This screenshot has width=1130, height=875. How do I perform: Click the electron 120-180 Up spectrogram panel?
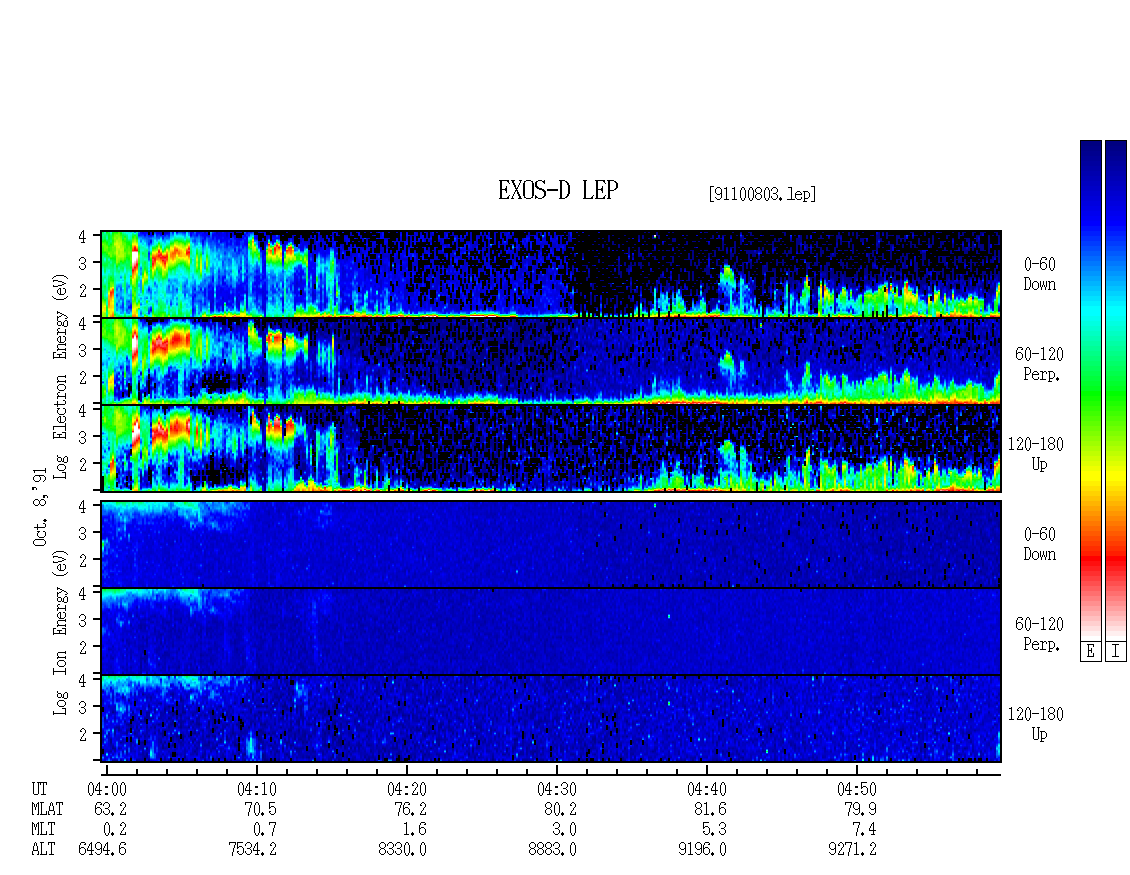click(551, 448)
